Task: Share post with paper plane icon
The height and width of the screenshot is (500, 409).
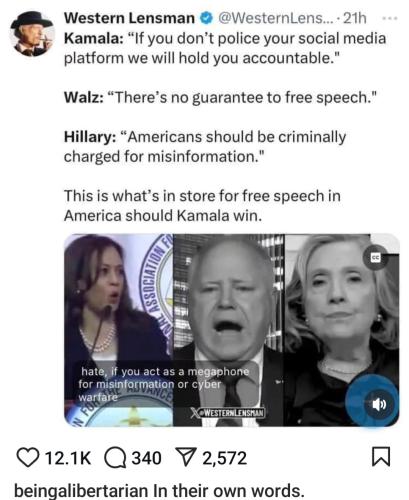Action: pyautogui.click(x=186, y=458)
